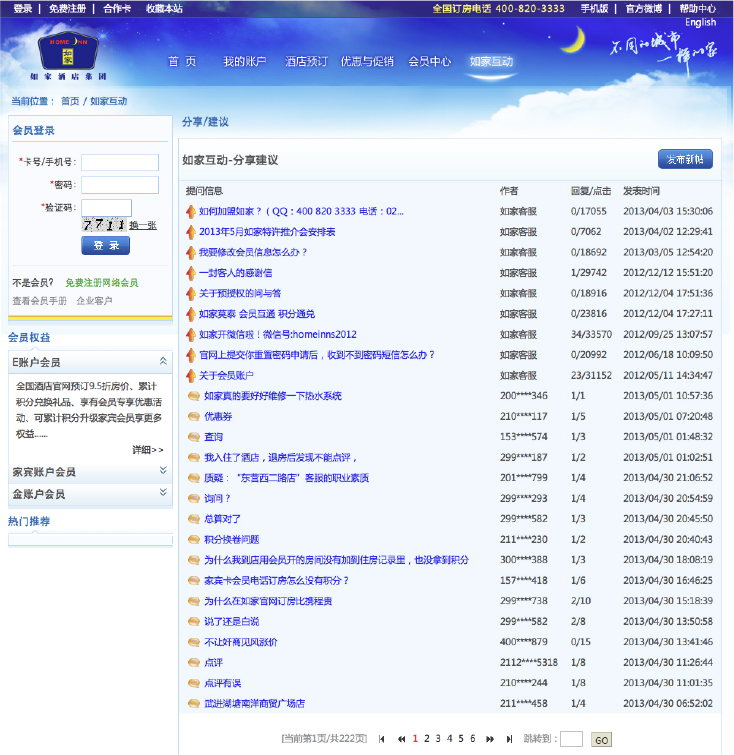Viewport: 734px width, 755px height.
Task: Click author 200****346
Action: coord(524,396)
